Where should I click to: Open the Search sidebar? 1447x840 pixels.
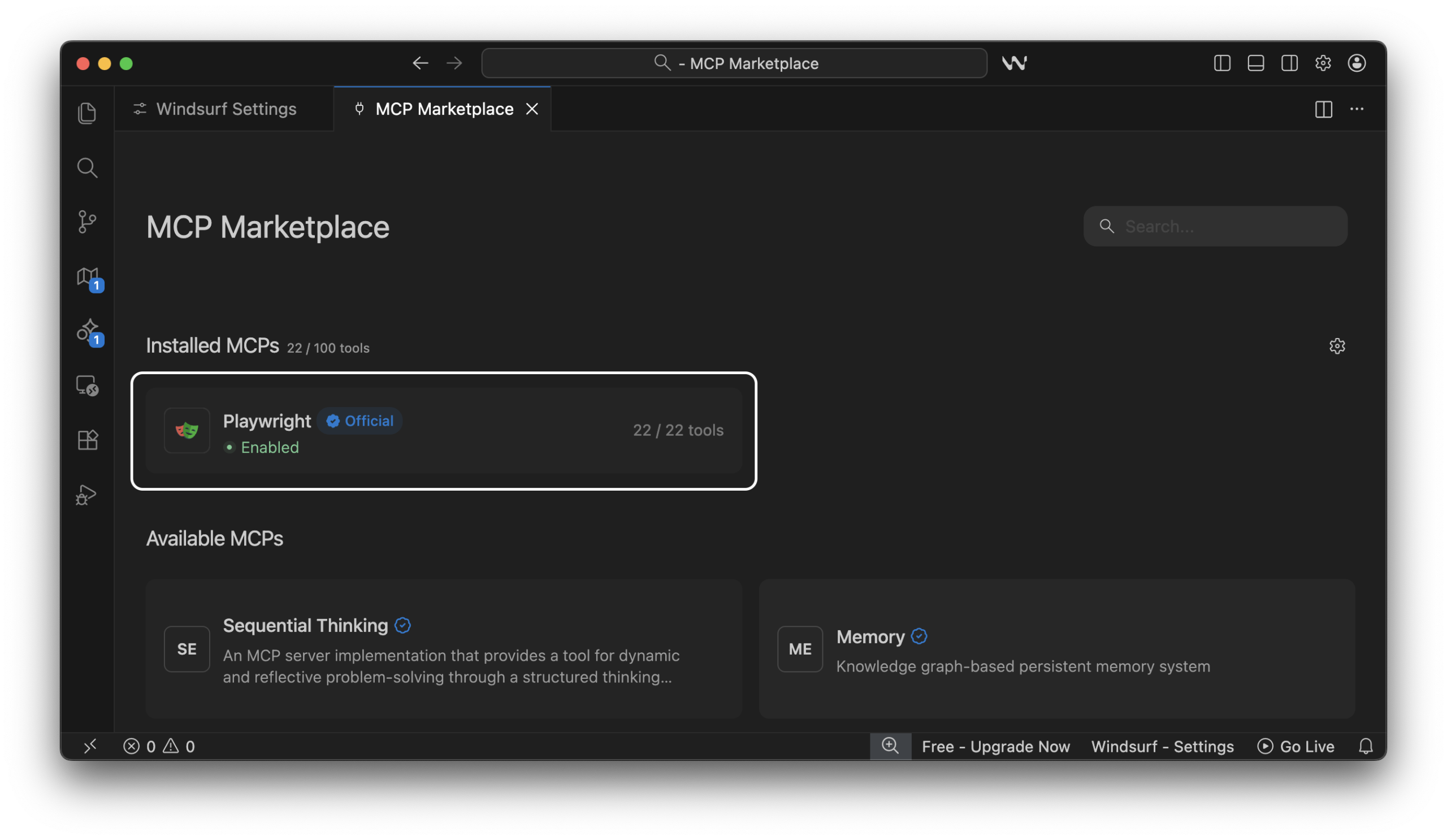click(x=87, y=168)
